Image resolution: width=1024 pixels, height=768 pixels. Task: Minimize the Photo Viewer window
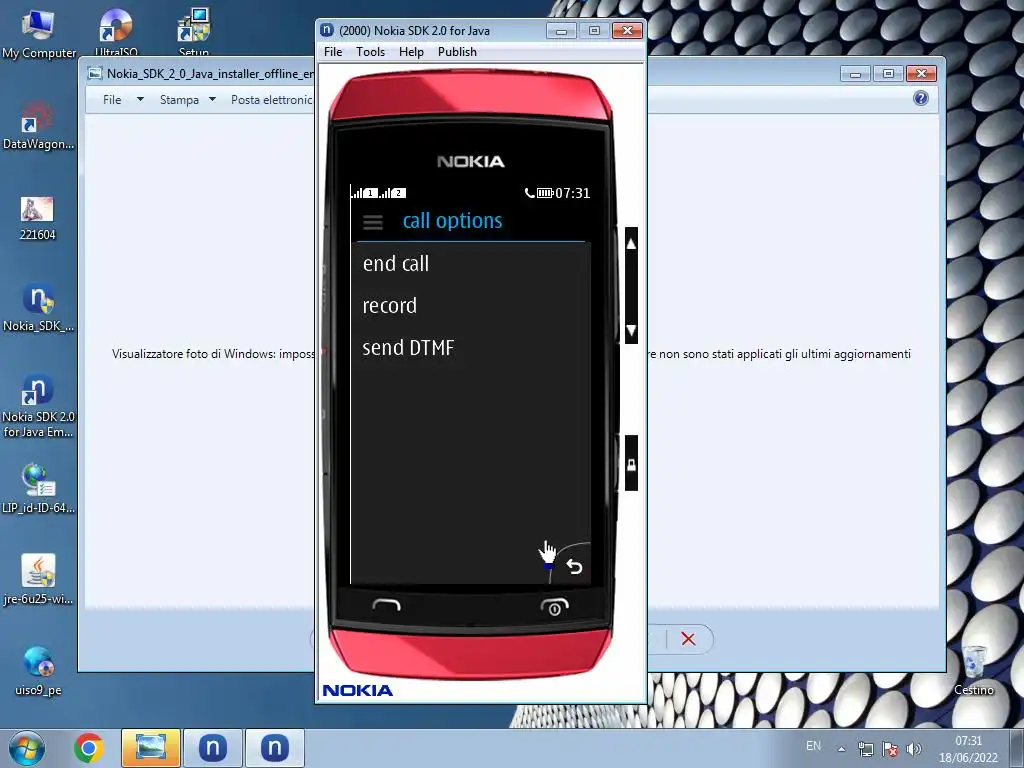tap(855, 74)
